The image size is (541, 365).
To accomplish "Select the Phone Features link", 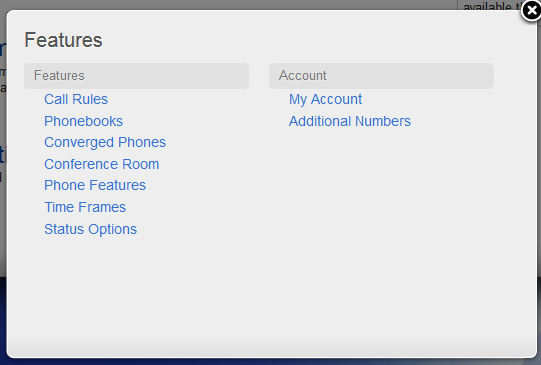I will pyautogui.click(x=95, y=185).
